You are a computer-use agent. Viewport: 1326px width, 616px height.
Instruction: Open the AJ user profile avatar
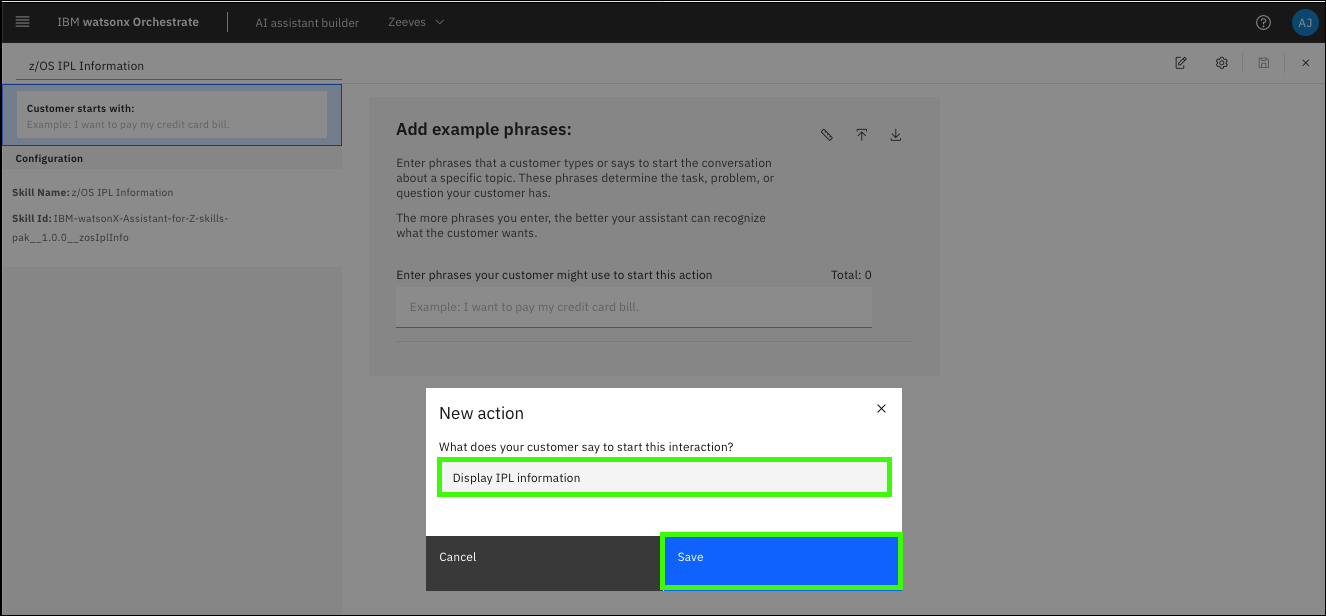(x=1304, y=22)
